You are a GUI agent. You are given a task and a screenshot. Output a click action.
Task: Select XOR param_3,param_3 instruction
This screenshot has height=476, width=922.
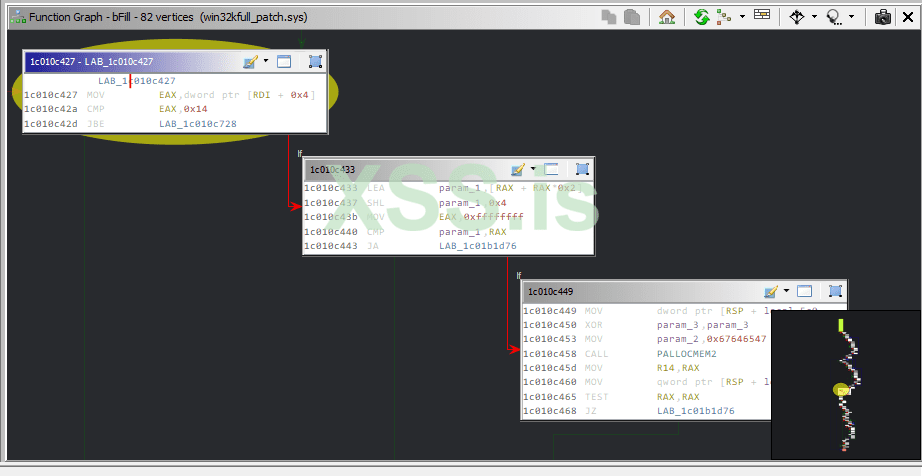(647, 325)
